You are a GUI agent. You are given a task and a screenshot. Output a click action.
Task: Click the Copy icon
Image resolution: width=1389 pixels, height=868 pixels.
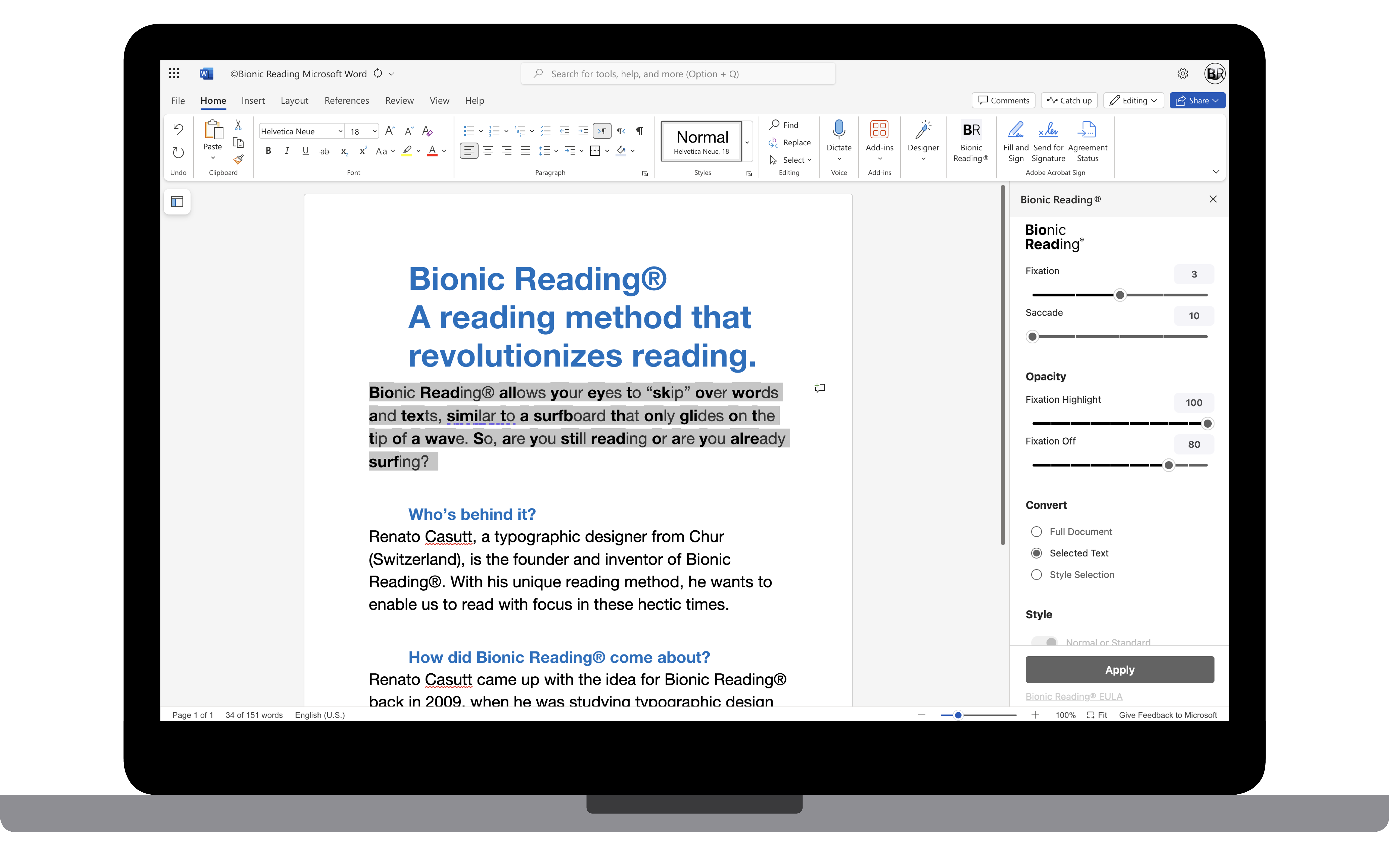(x=238, y=142)
